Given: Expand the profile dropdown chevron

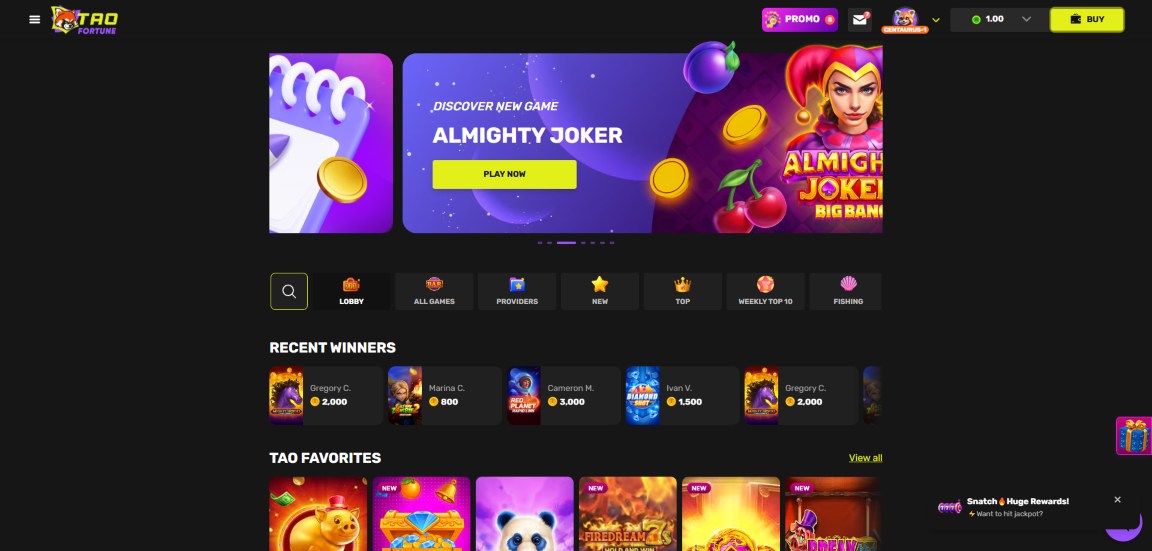Looking at the screenshot, I should [935, 21].
